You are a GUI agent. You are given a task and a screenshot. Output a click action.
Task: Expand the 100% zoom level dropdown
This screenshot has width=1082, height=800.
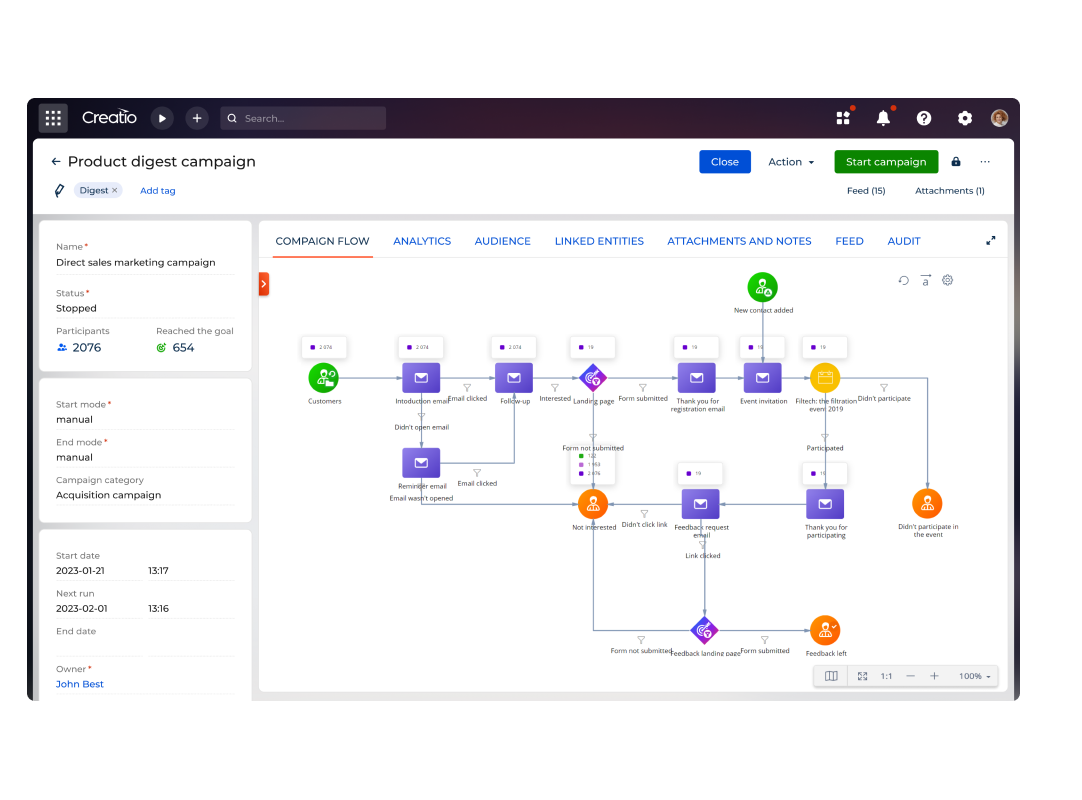[x=975, y=676]
